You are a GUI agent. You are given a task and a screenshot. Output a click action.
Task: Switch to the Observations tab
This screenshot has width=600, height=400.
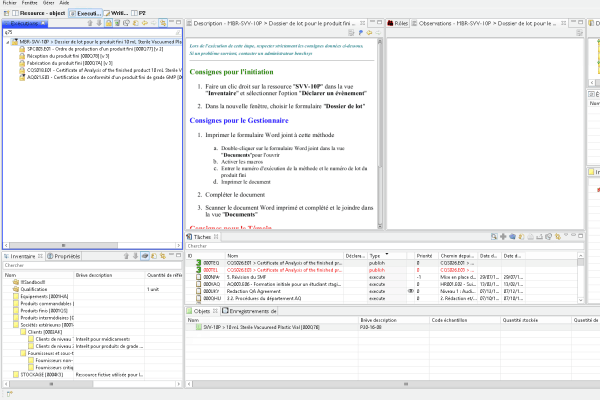pyautogui.click(x=487, y=23)
